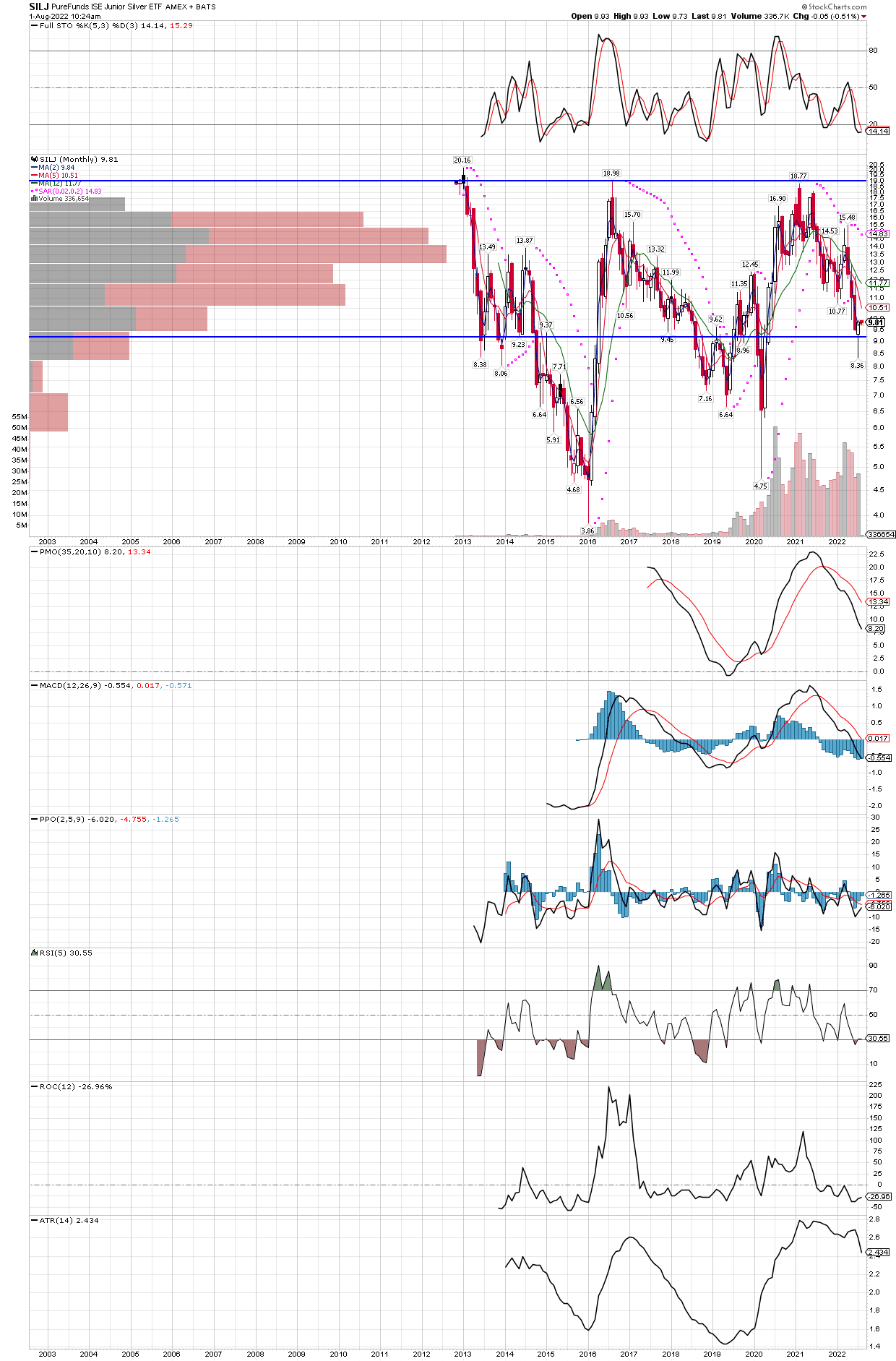The width and height of the screenshot is (896, 1361).
Task: Click the 18.77 high price label
Action: (798, 176)
